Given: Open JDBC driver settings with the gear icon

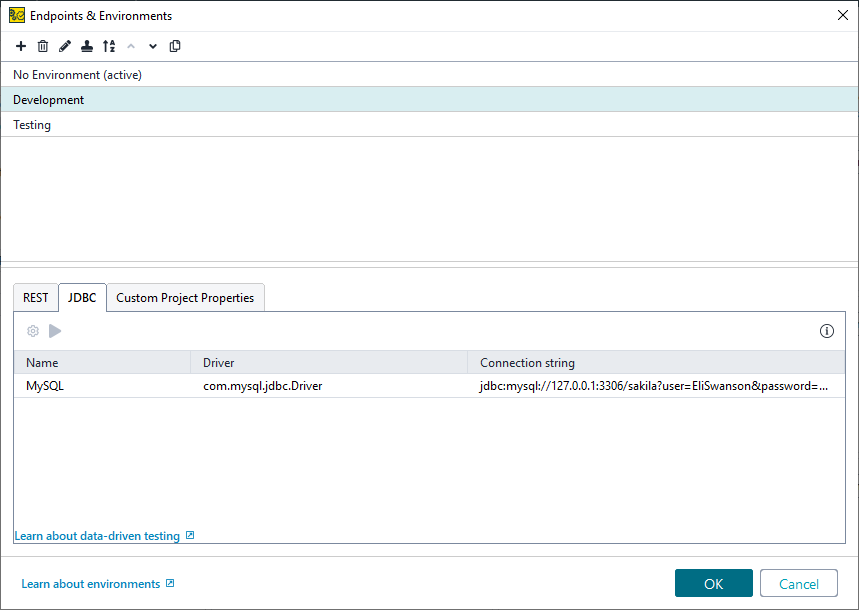Looking at the screenshot, I should (33, 330).
